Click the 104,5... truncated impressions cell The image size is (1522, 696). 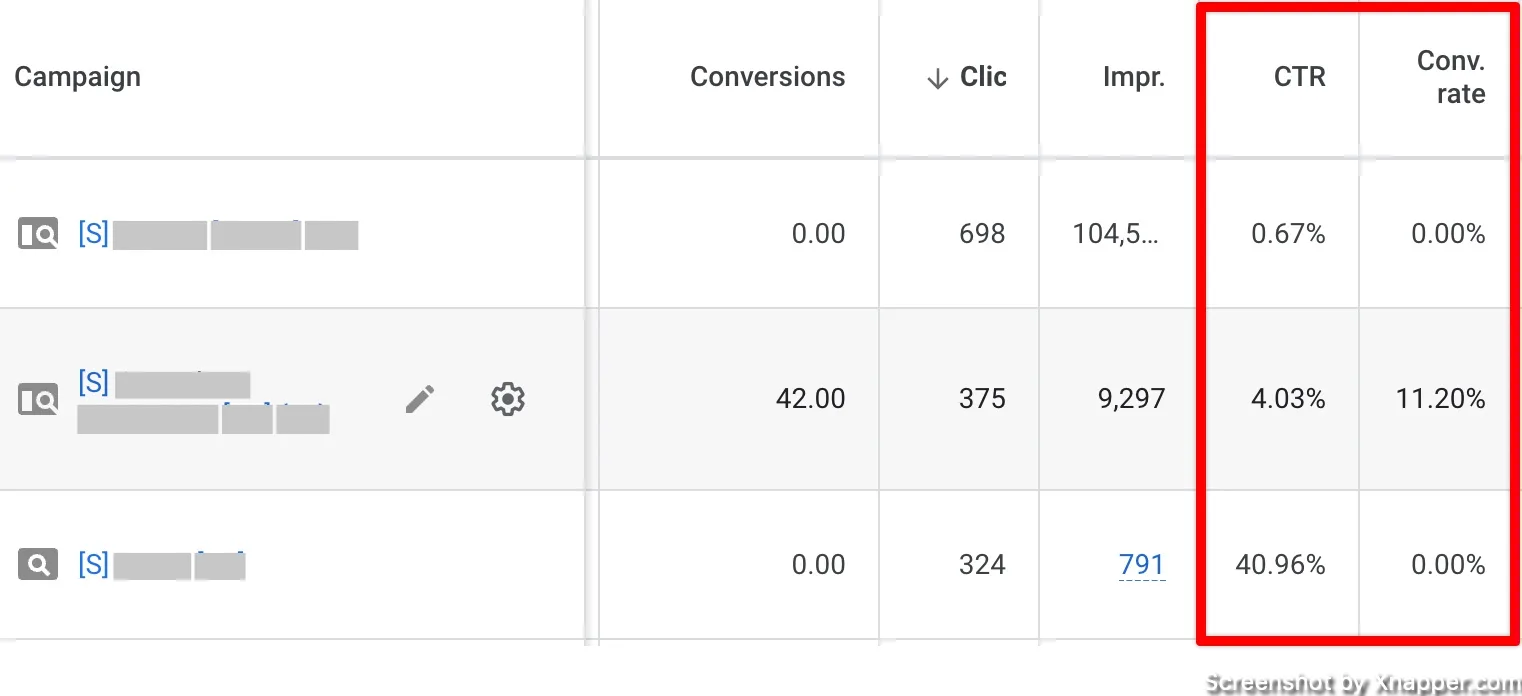[1116, 234]
